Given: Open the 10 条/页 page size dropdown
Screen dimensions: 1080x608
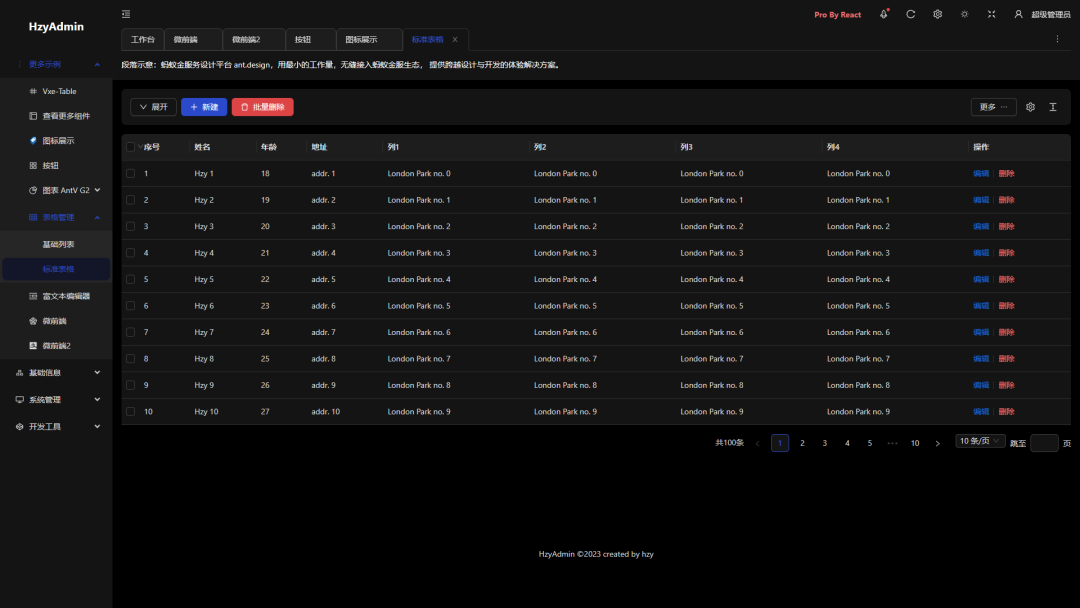Looking at the screenshot, I should point(980,441).
